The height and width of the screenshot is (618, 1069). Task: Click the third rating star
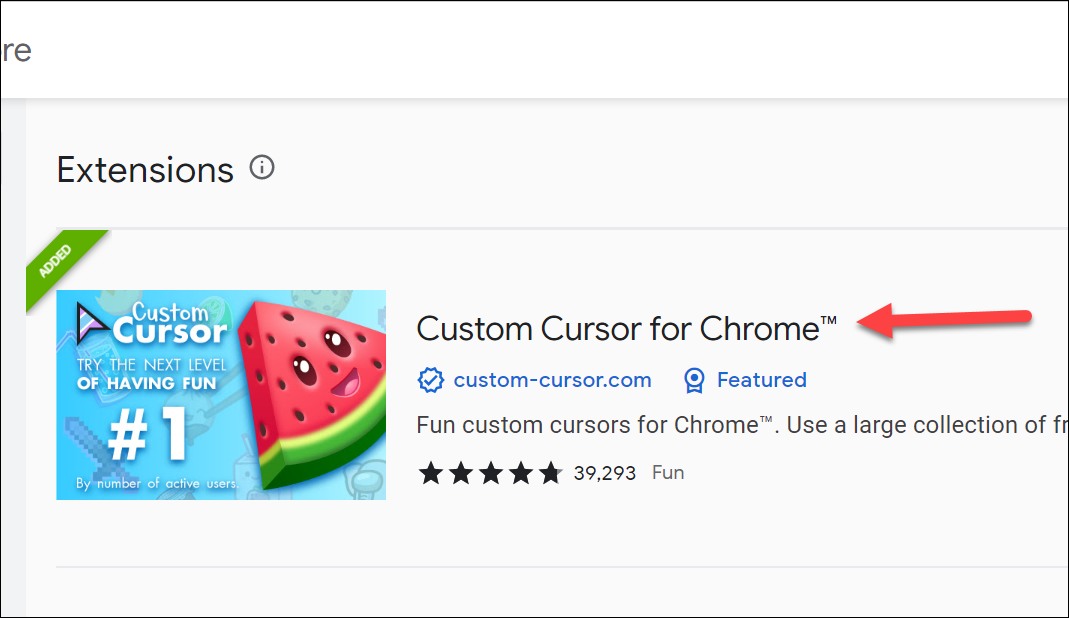tap(490, 472)
